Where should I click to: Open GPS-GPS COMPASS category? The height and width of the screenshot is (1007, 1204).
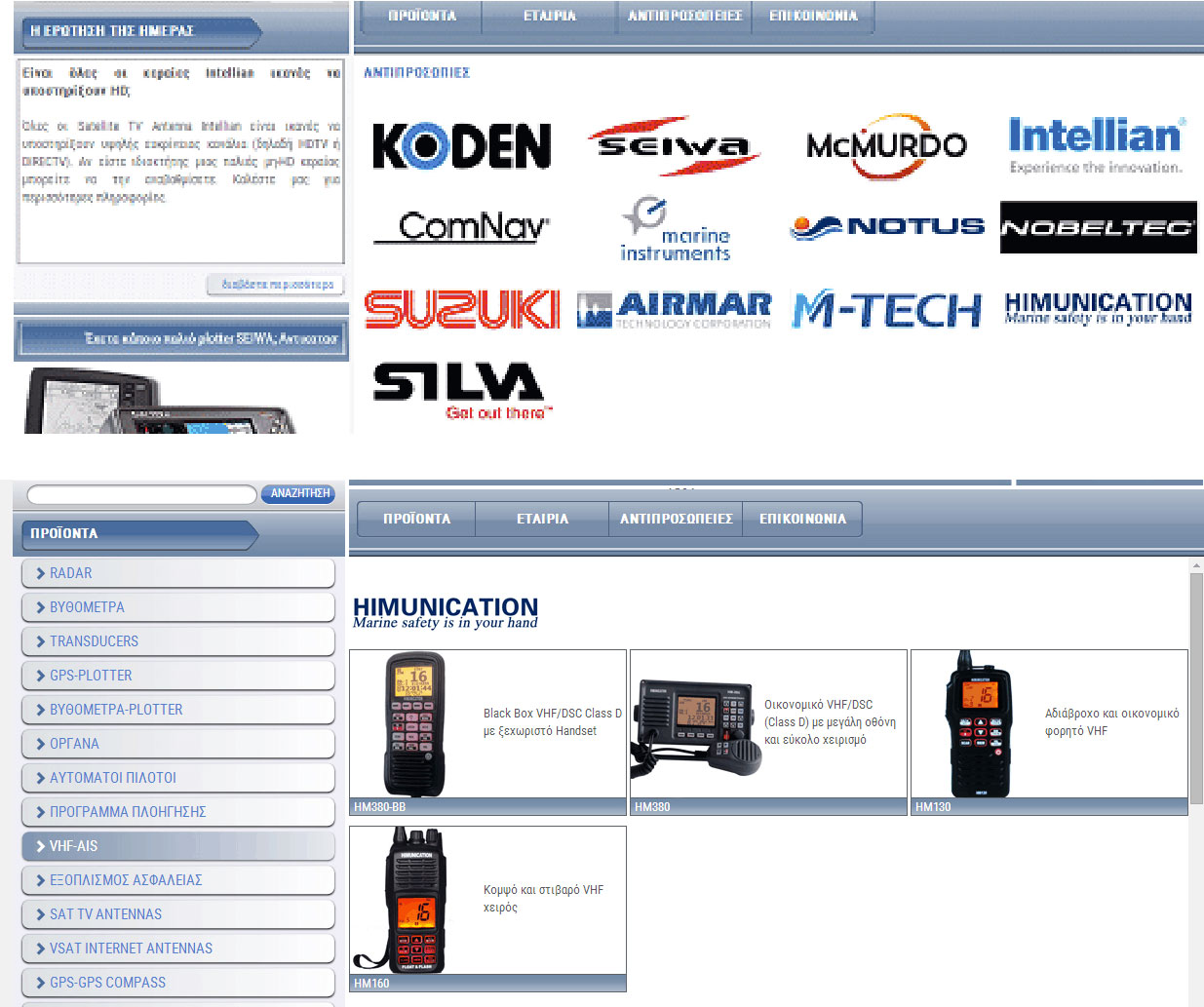(178, 983)
